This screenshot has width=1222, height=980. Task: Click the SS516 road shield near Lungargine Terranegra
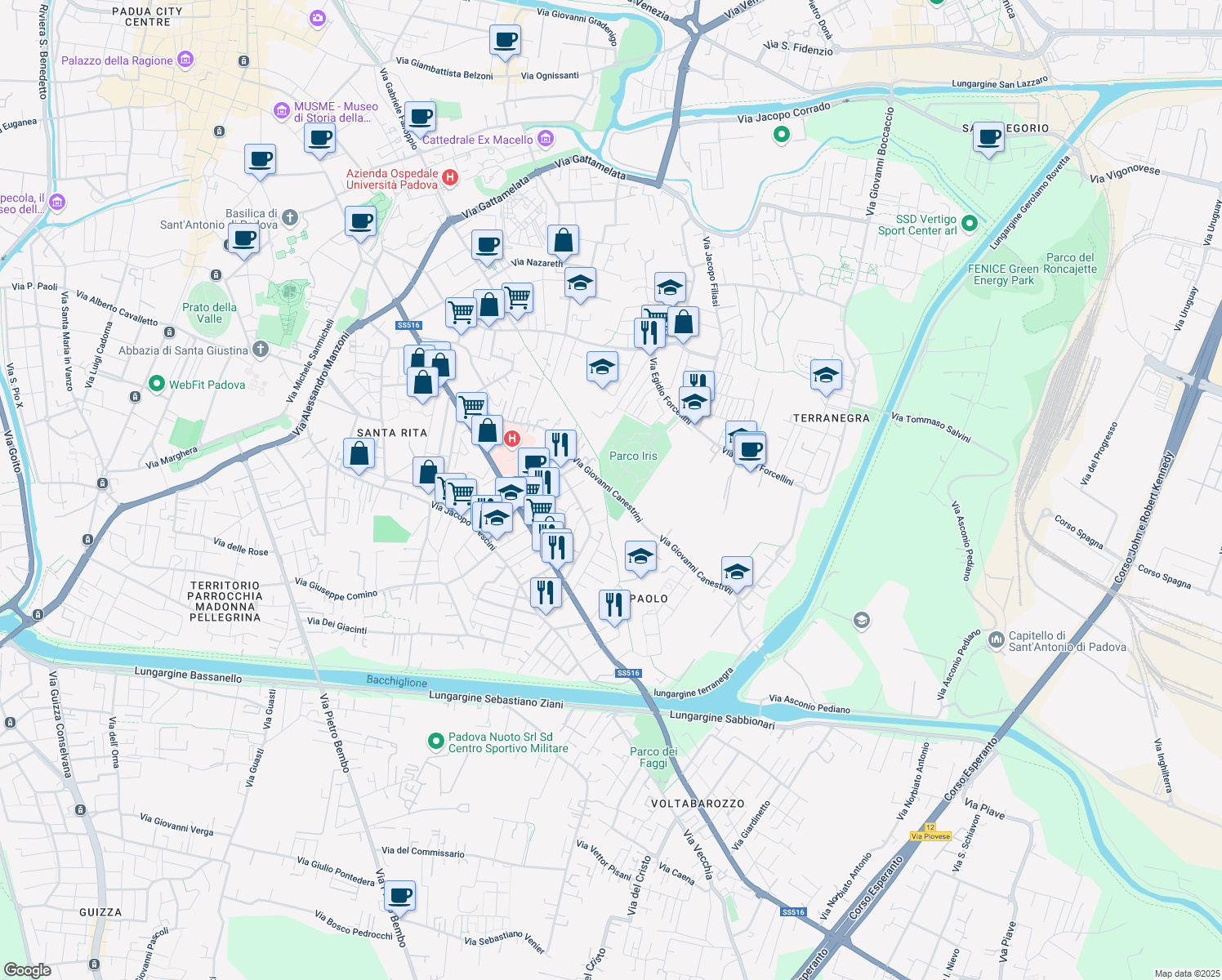628,673
